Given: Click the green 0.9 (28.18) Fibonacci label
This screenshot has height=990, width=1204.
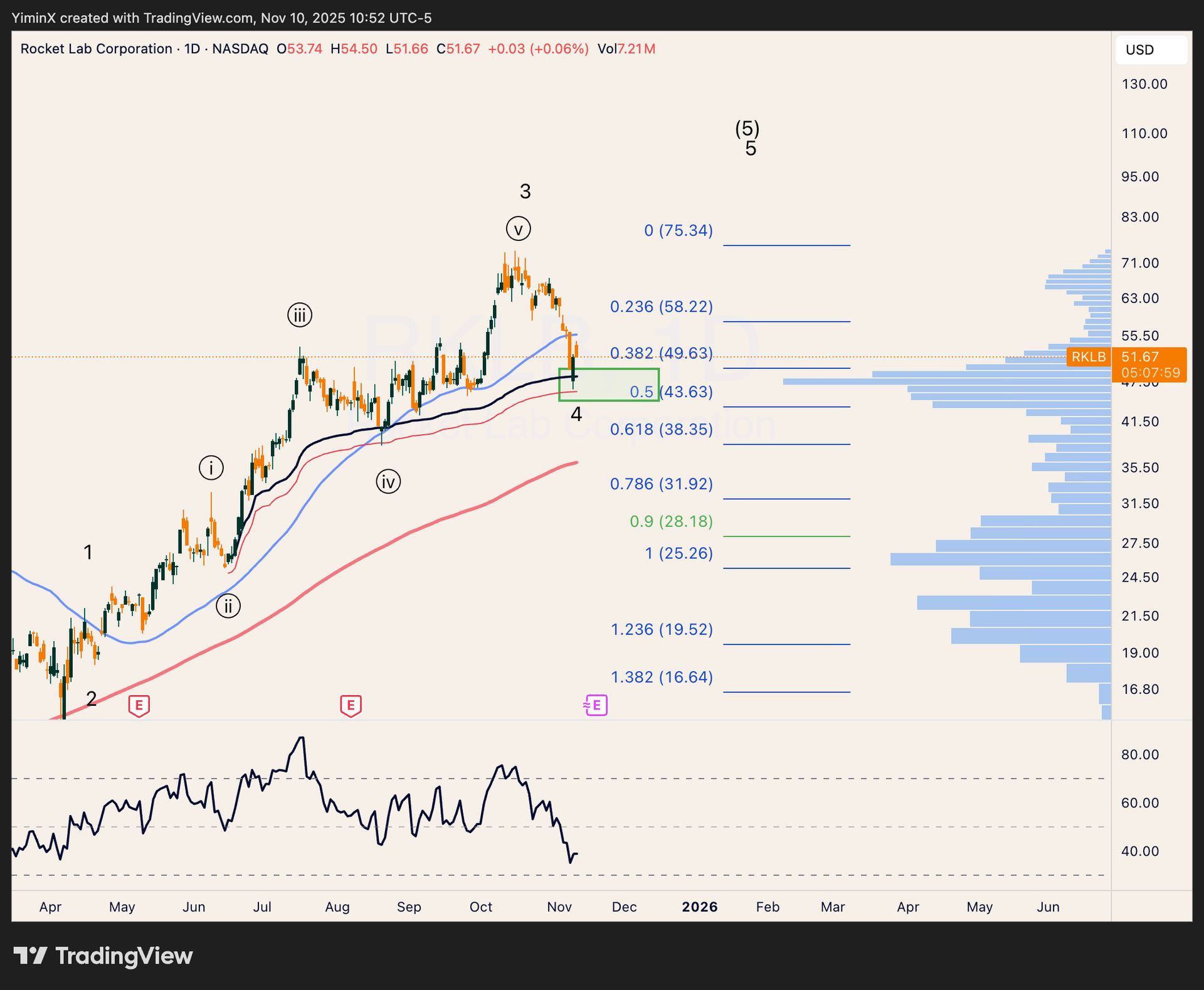Looking at the screenshot, I should pyautogui.click(x=671, y=521).
